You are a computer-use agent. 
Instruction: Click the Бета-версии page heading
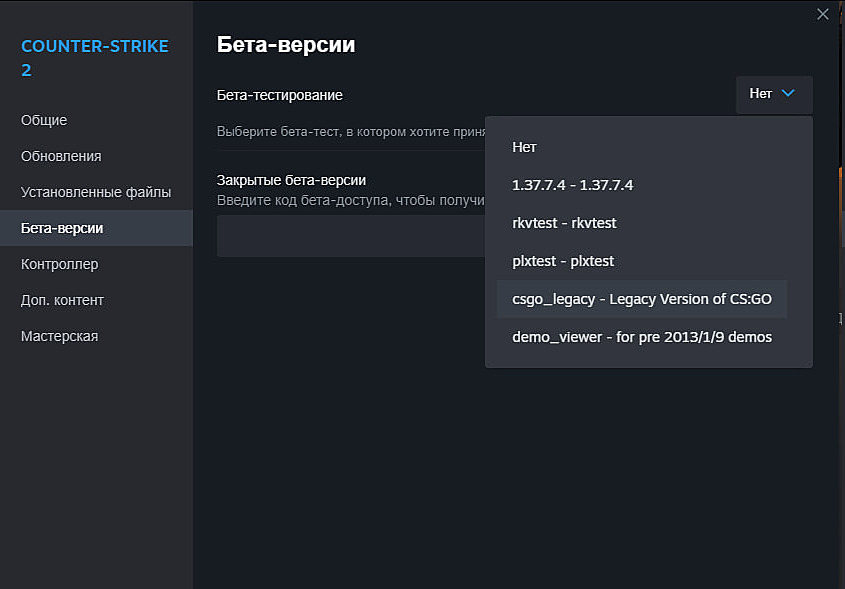286,45
